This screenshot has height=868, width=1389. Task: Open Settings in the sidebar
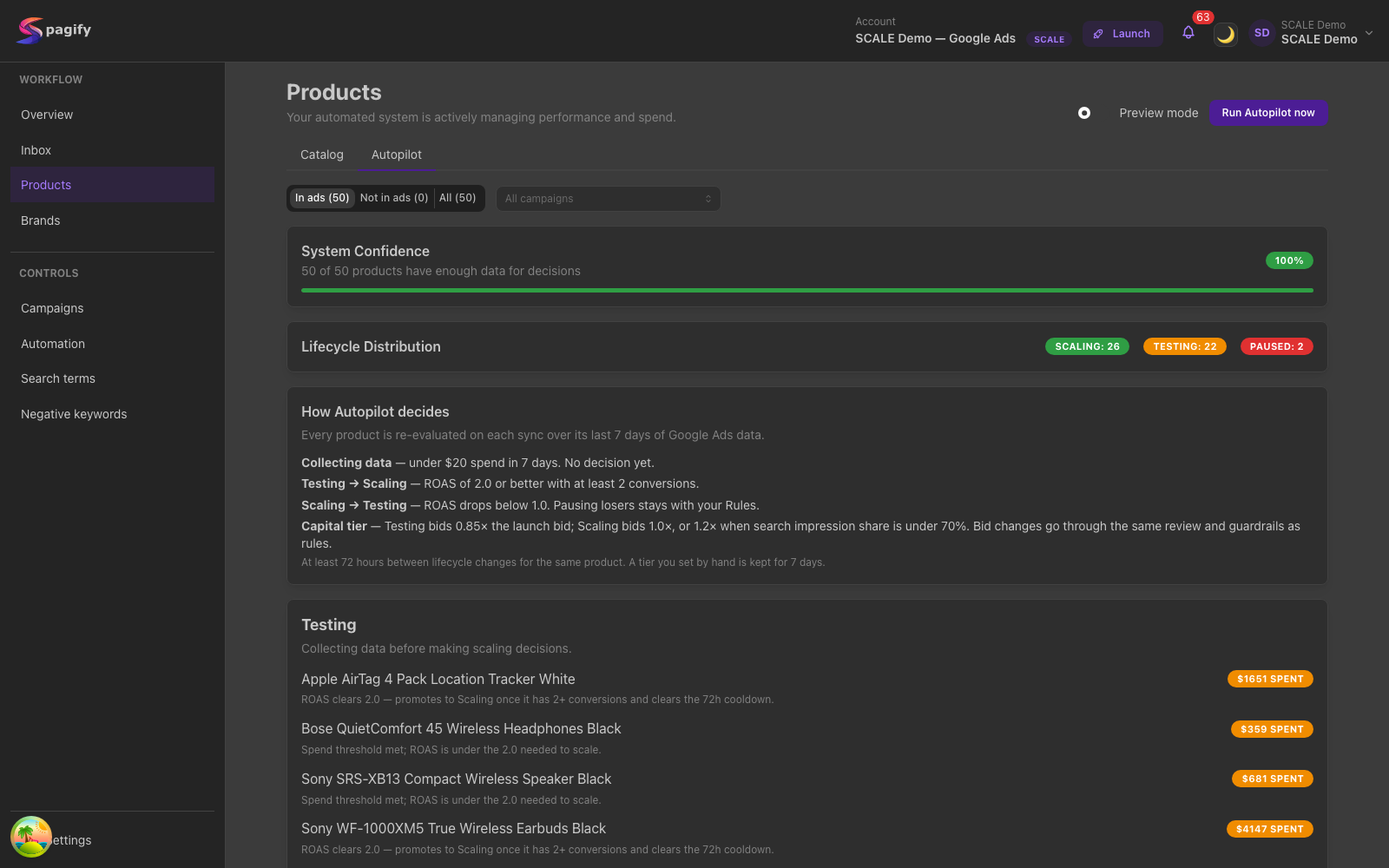click(x=112, y=840)
